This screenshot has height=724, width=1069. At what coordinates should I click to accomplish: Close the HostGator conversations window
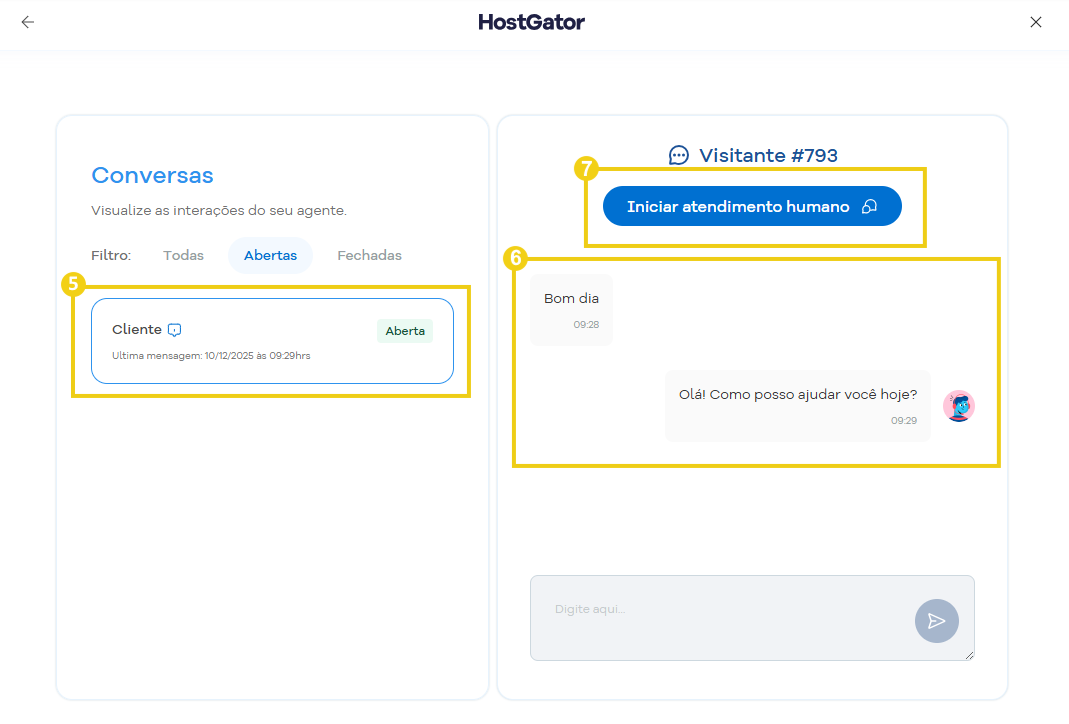(x=1036, y=22)
